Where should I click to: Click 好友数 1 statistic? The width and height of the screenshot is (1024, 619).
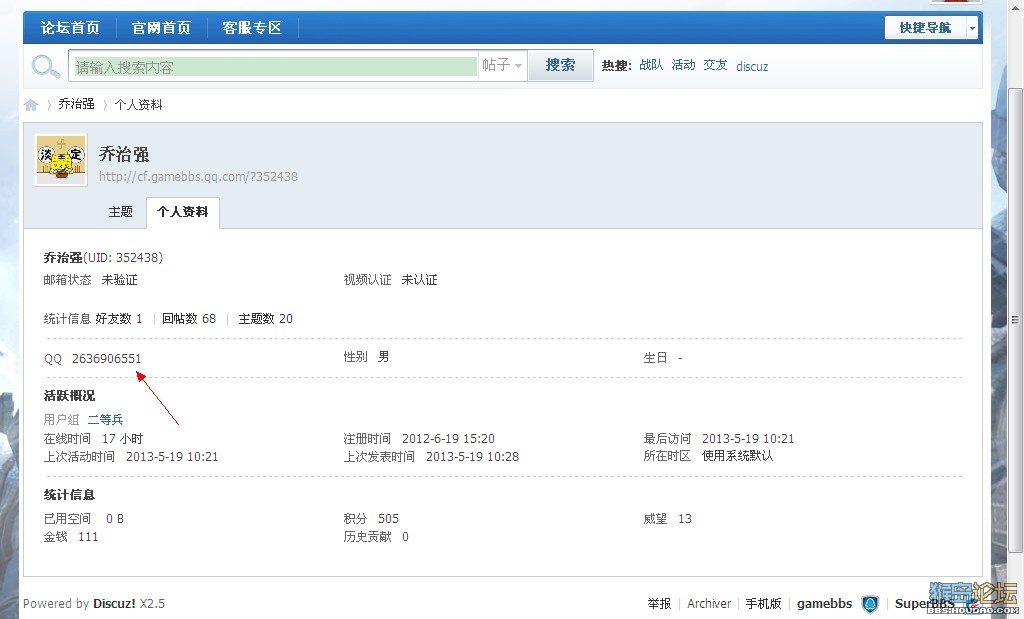[119, 319]
